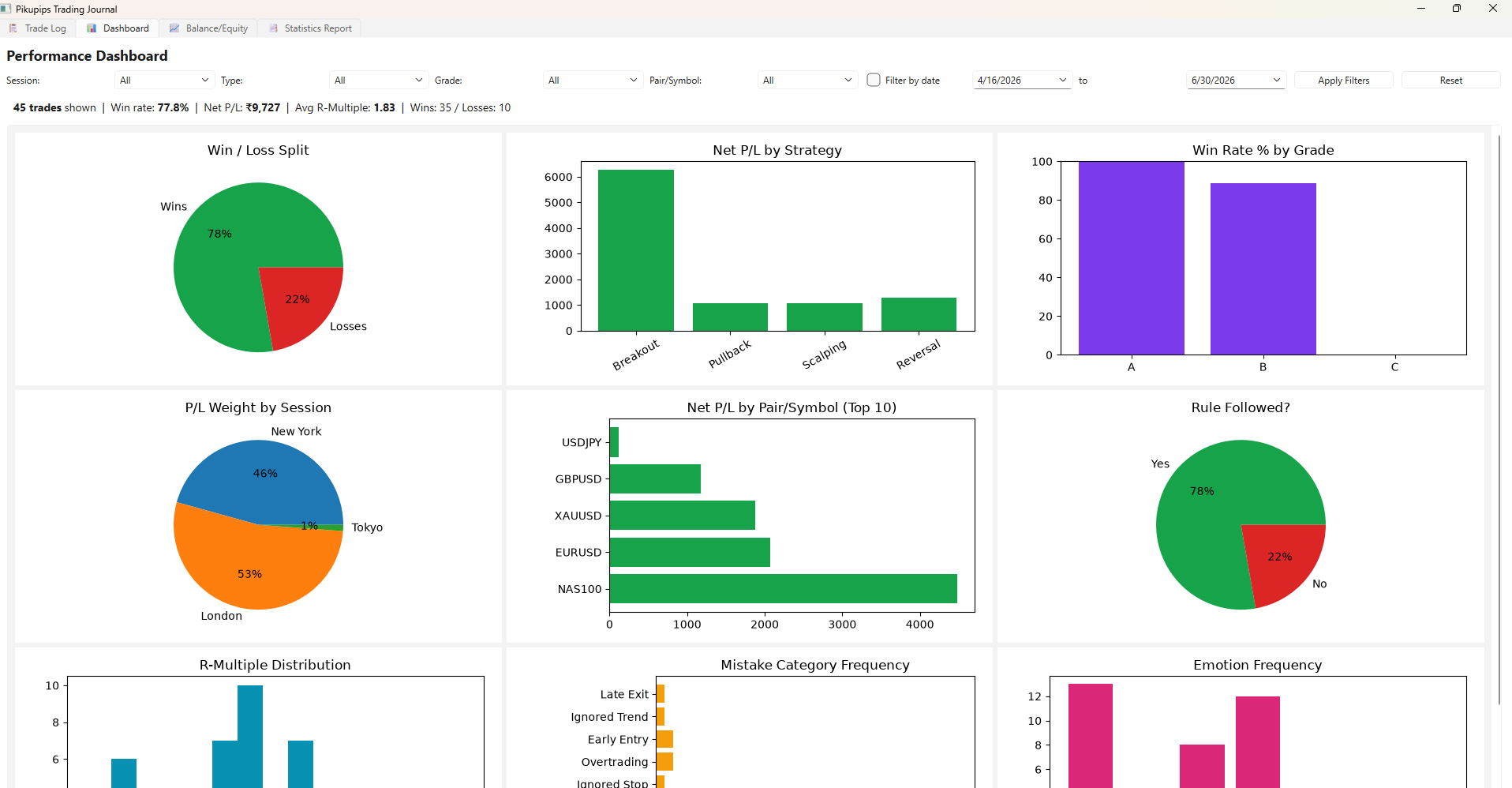Click the 'Net P/L by Strategy' chart title
The width and height of the screenshot is (1512, 788).
click(x=777, y=150)
